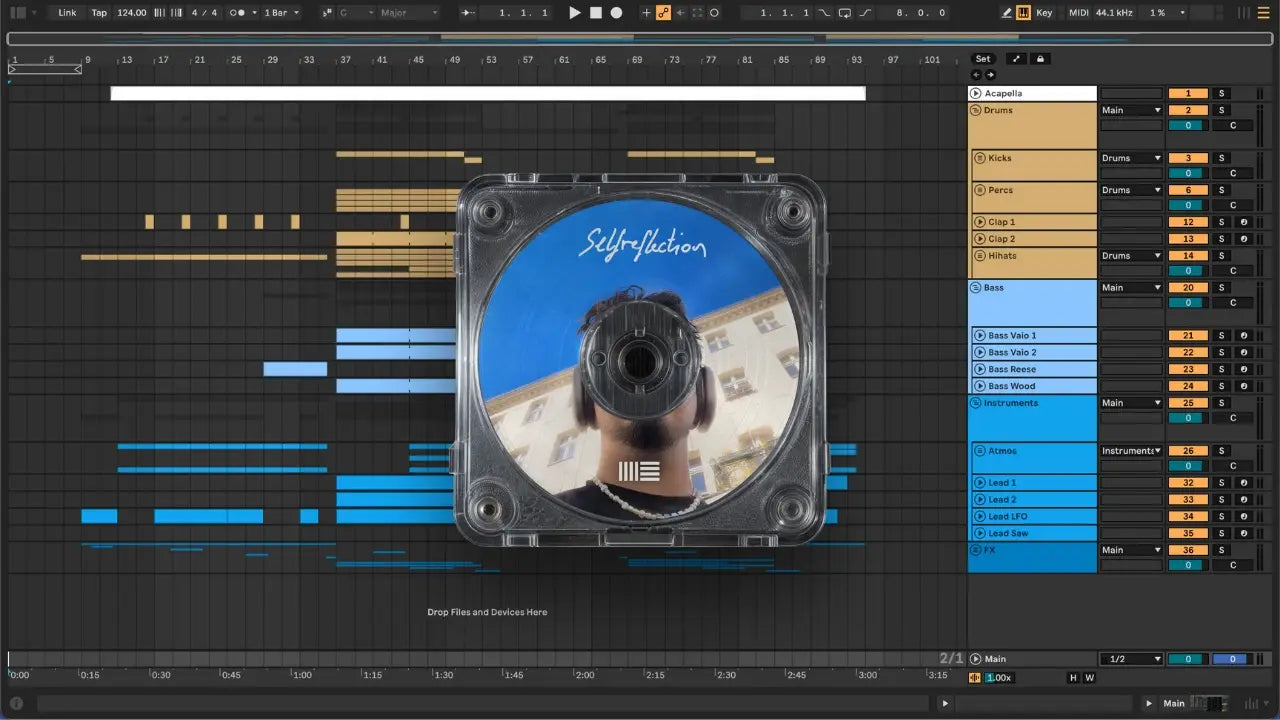Click the Stop button in transport
The height and width of the screenshot is (720, 1280).
(595, 13)
